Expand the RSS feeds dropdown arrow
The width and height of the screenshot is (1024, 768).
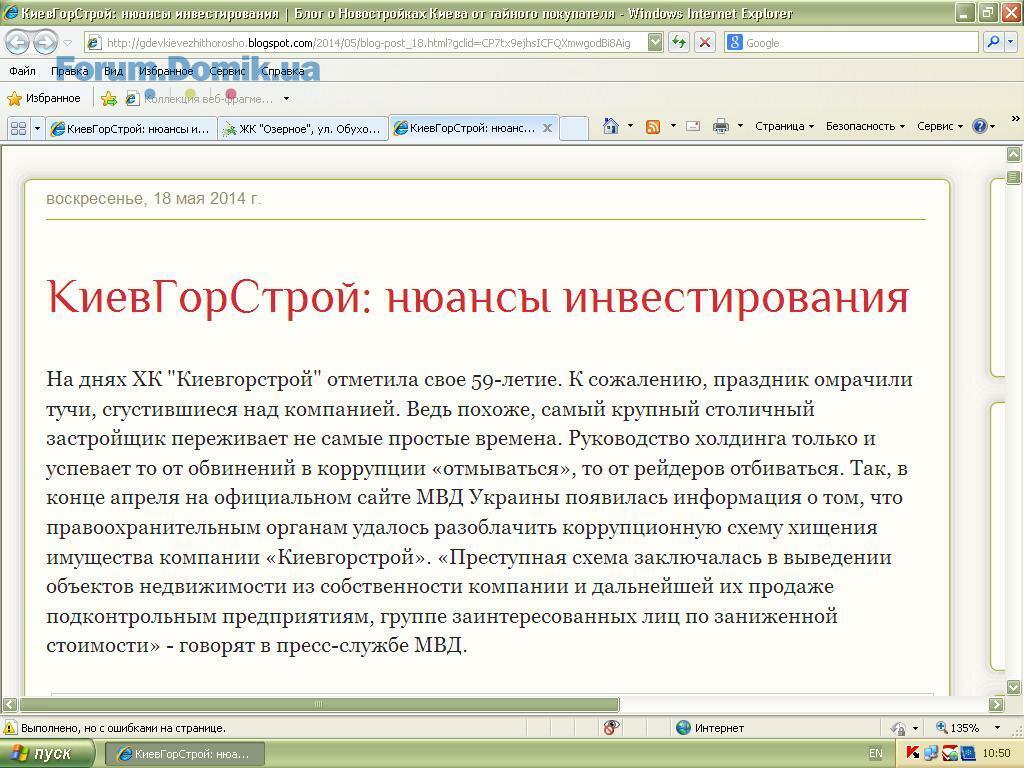click(x=673, y=126)
